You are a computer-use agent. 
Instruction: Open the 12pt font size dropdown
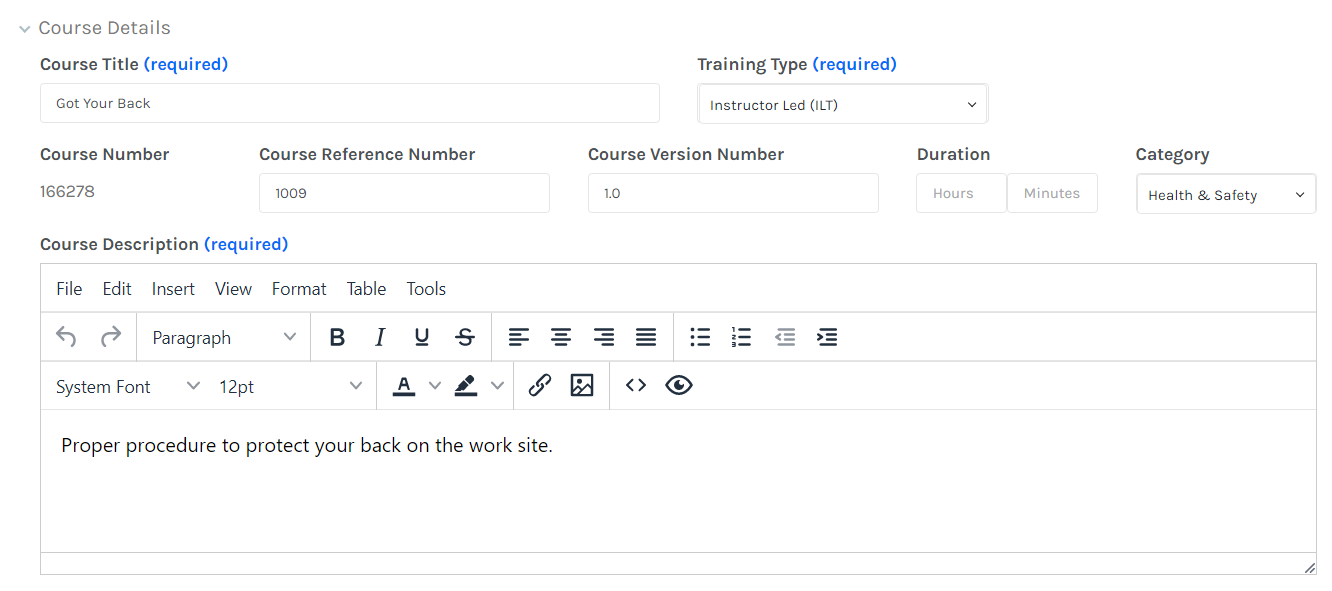pyautogui.click(x=290, y=386)
